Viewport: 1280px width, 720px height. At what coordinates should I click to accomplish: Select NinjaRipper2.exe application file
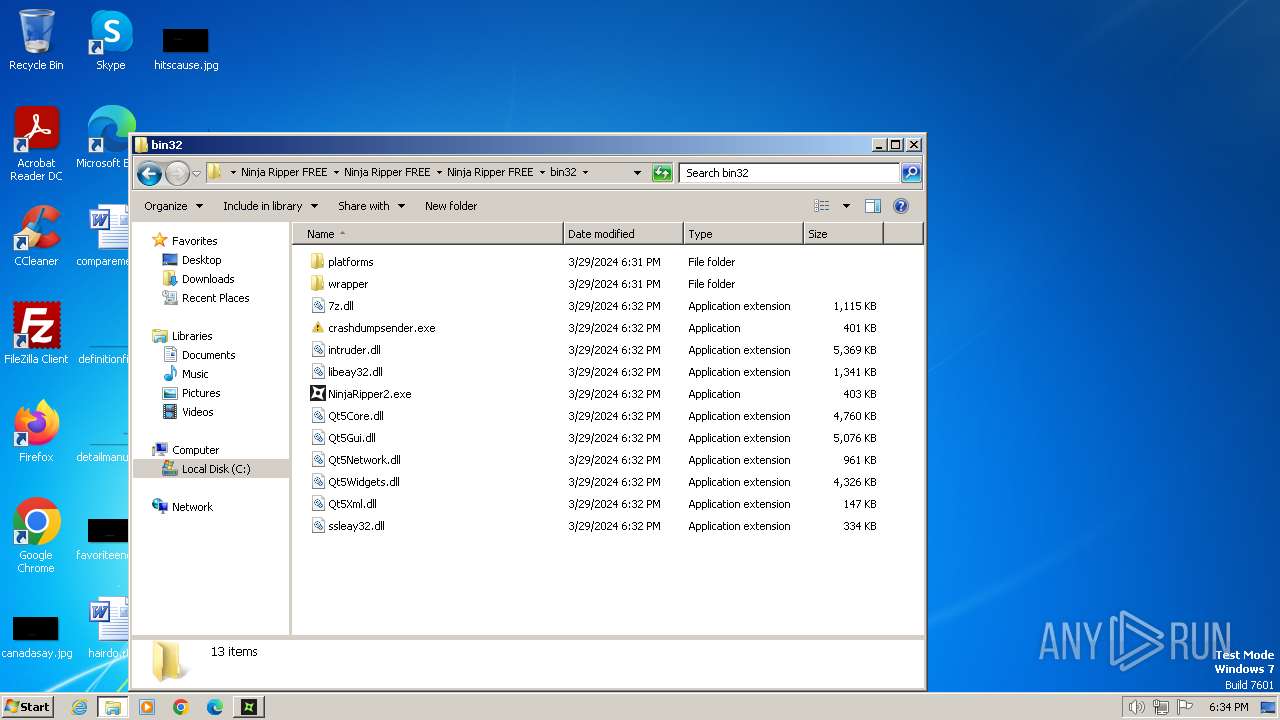(361, 394)
